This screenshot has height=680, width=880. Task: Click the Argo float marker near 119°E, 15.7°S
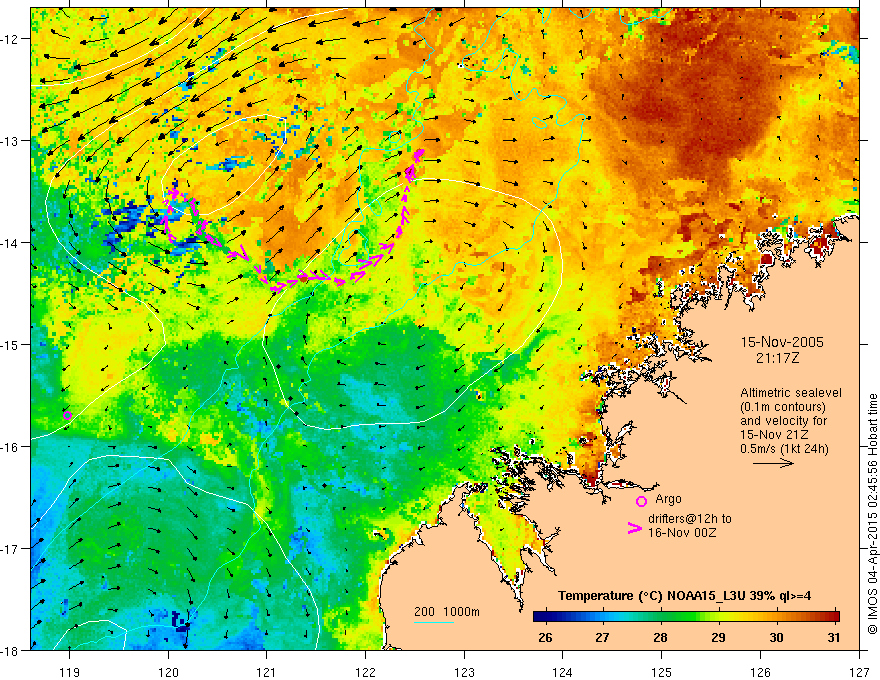tap(67, 415)
